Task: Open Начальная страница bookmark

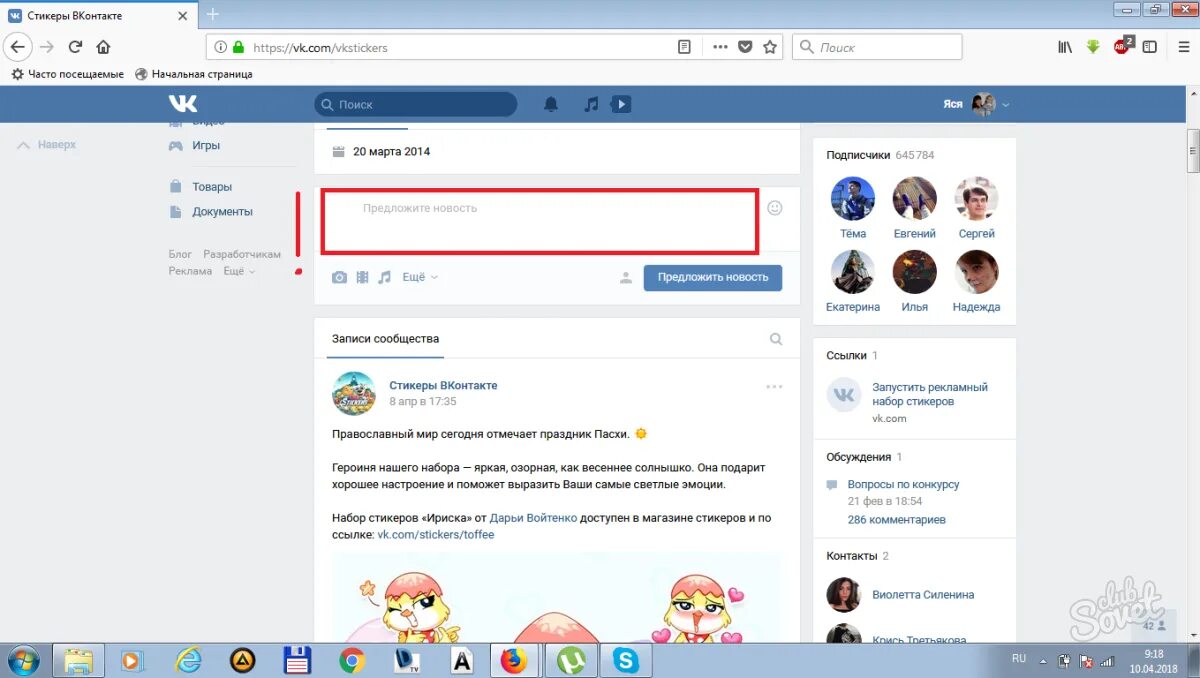Action: [x=193, y=74]
